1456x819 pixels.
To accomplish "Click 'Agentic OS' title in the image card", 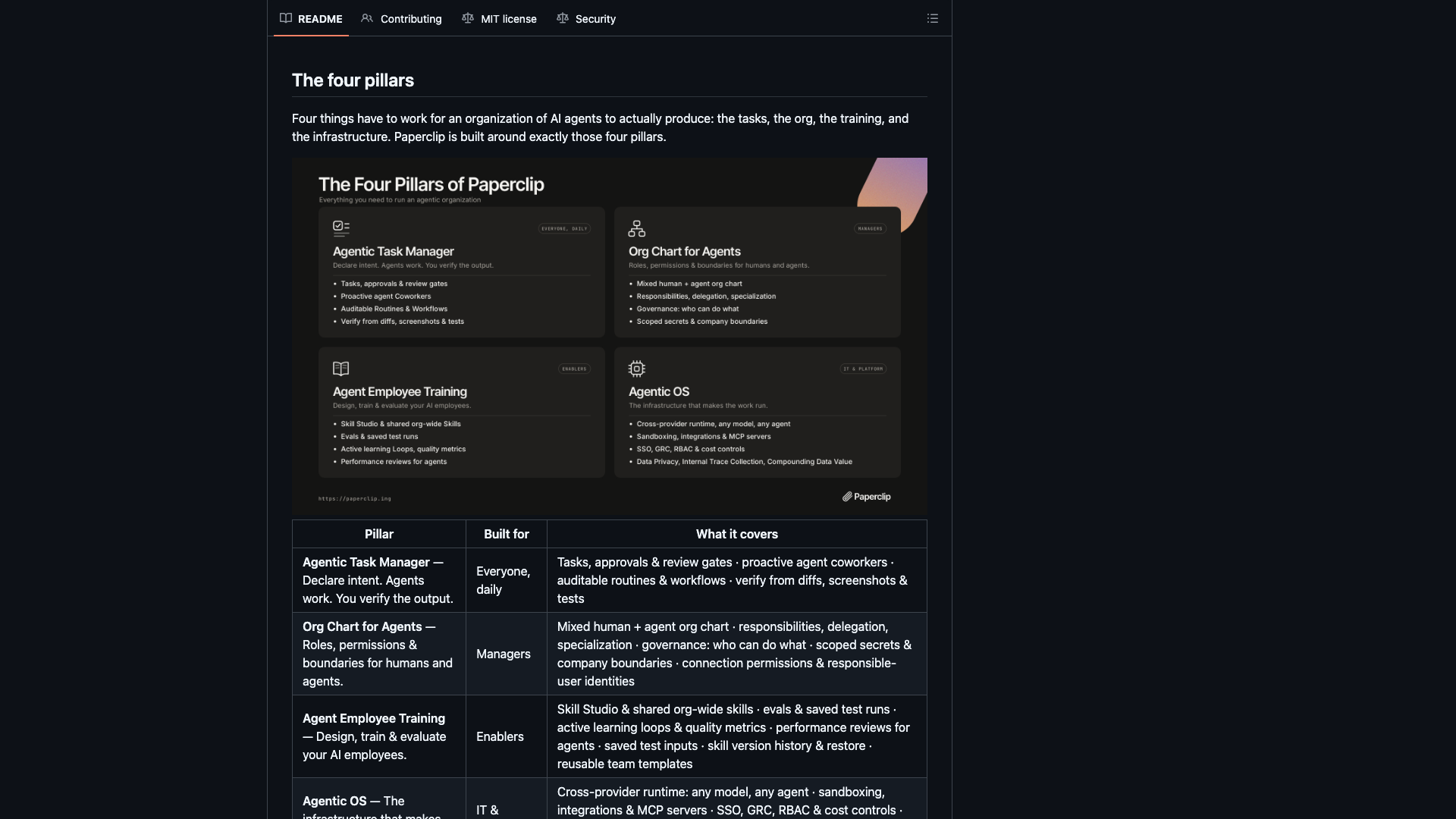I will click(659, 391).
